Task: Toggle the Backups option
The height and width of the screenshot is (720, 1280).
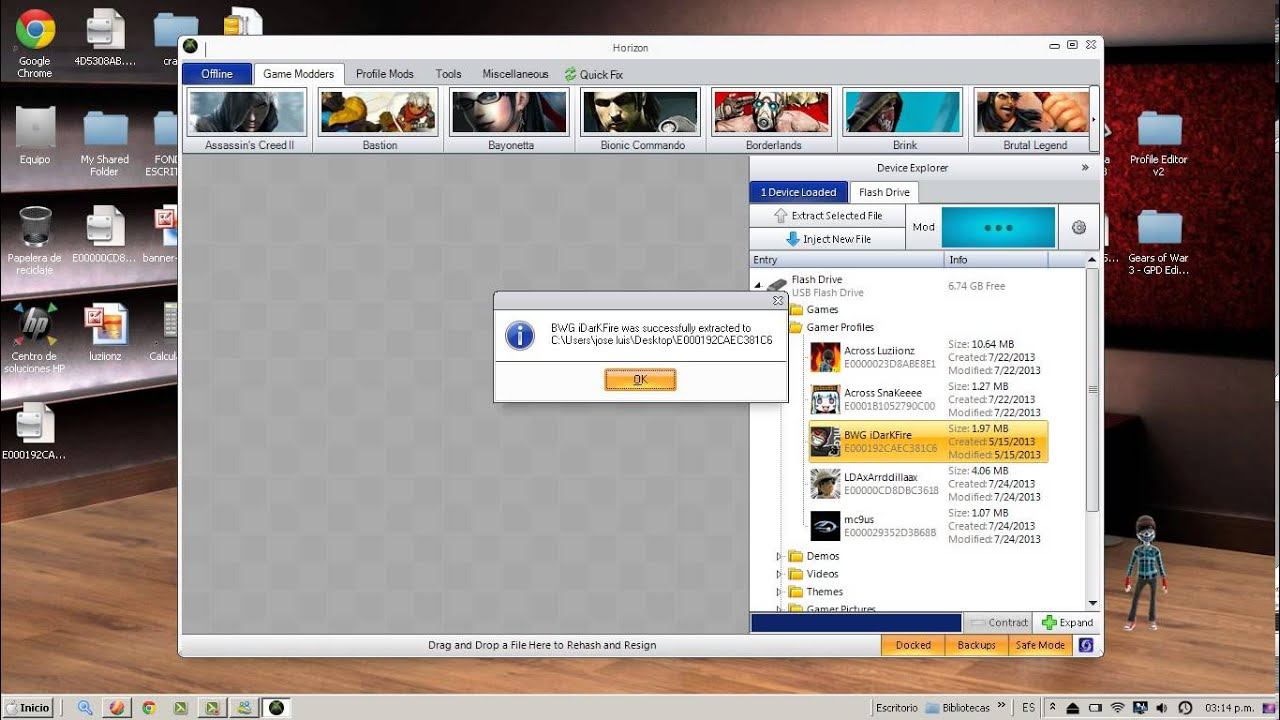Action: tap(977, 645)
